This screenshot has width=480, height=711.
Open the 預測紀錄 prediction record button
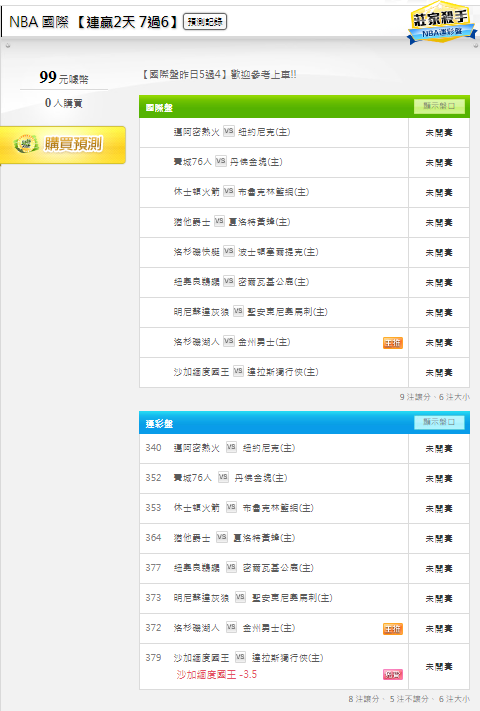click(x=205, y=22)
